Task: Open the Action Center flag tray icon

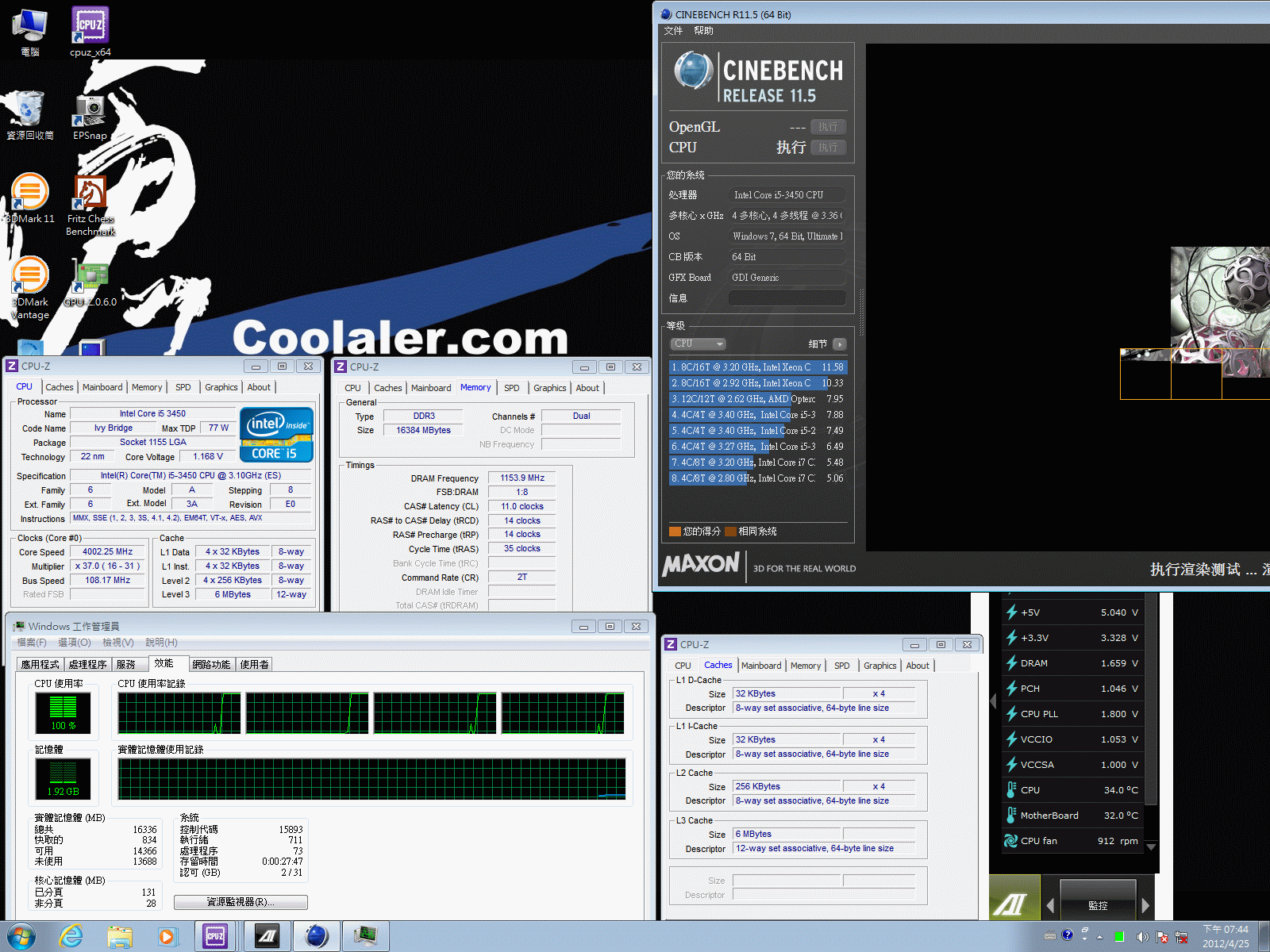Action: [1162, 937]
